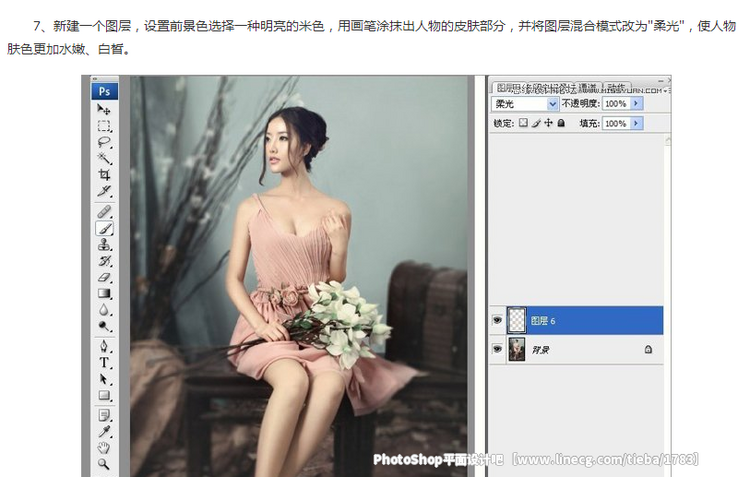
Task: Hide 图层 6 using eye icon
Action: (497, 320)
